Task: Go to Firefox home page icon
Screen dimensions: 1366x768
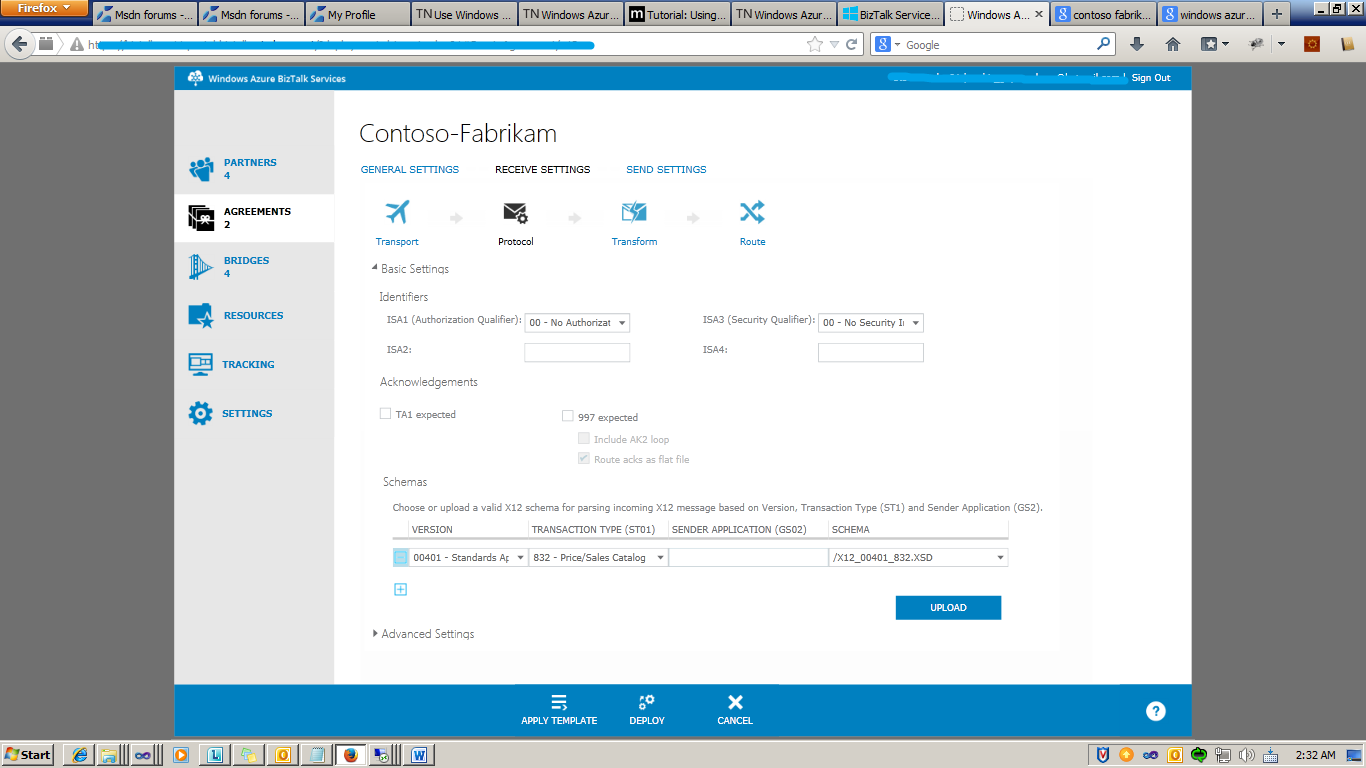Action: 1173,44
